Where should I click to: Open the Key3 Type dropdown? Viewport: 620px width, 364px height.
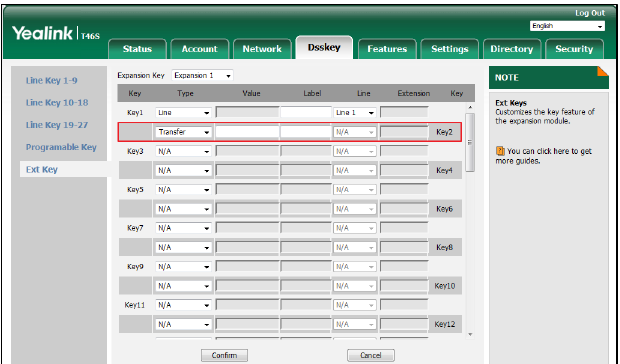point(183,151)
